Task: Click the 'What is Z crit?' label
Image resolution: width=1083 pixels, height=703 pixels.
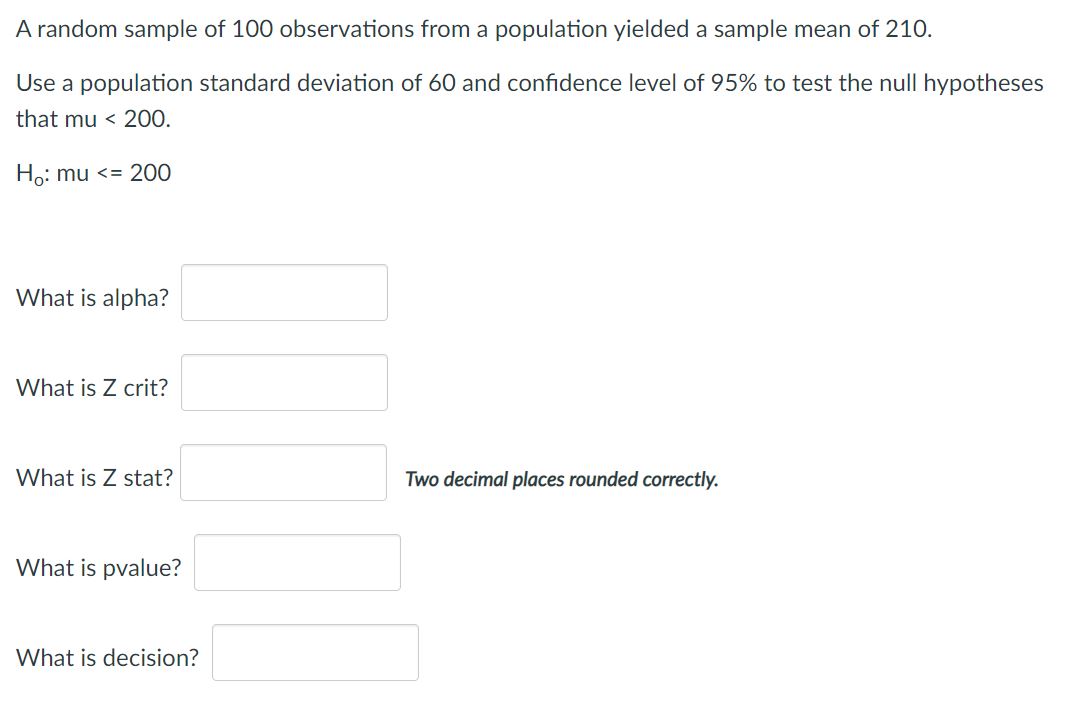Action: [x=92, y=388]
